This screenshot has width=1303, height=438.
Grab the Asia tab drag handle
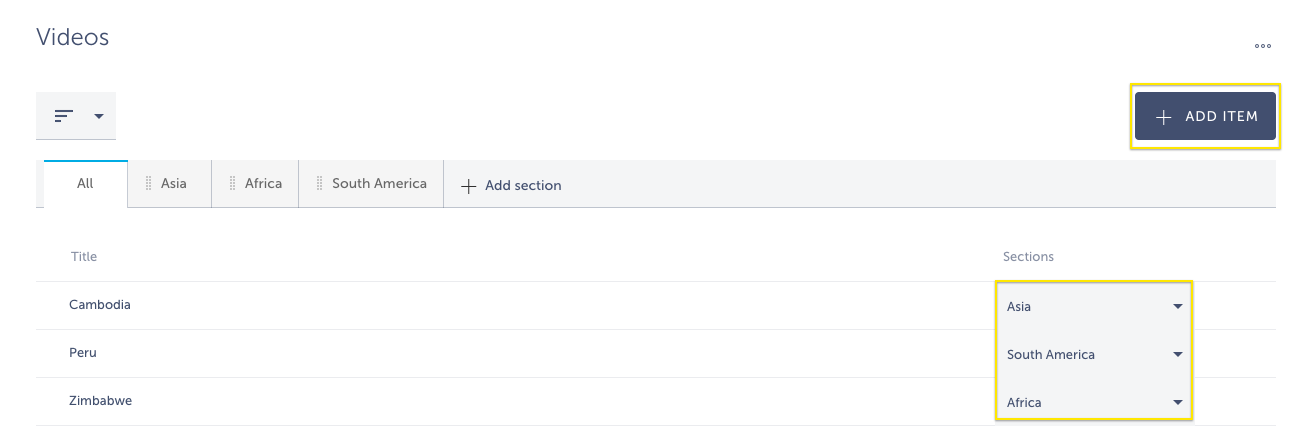(x=148, y=184)
